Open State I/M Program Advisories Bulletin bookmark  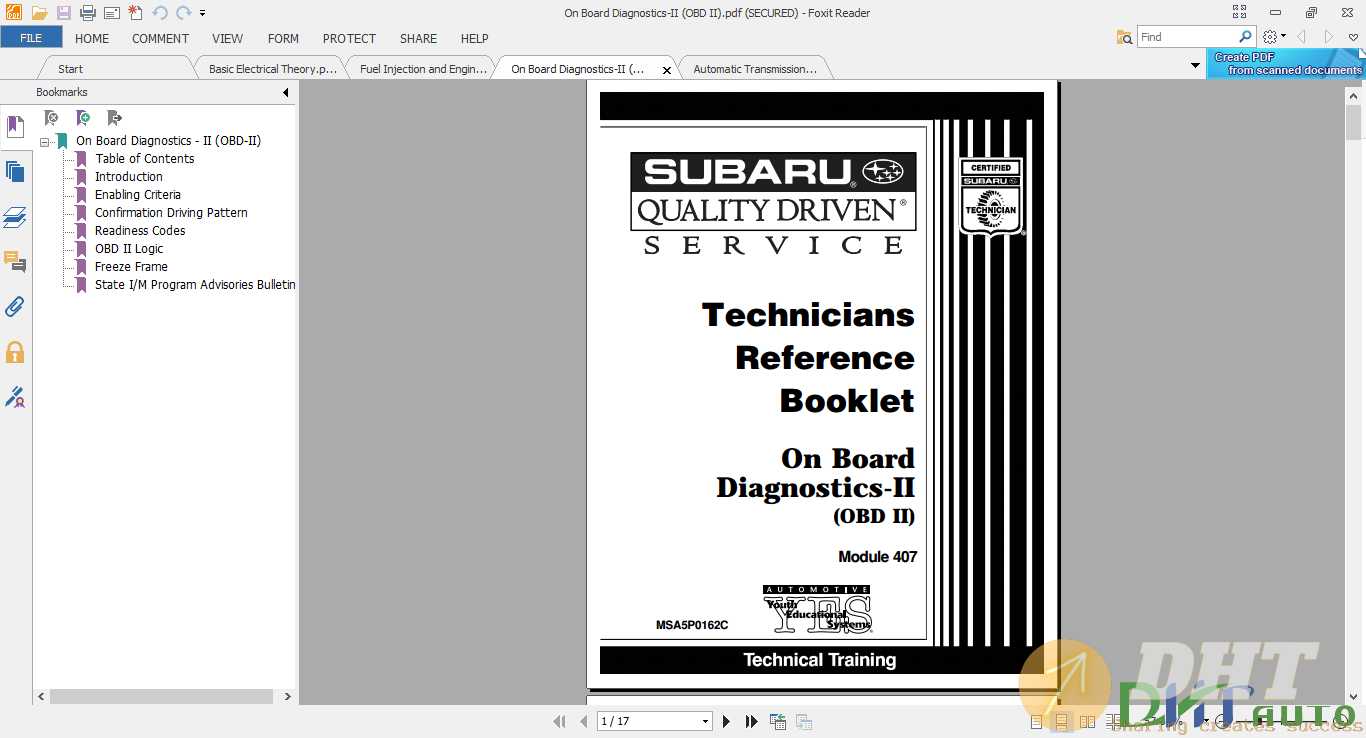tap(195, 285)
